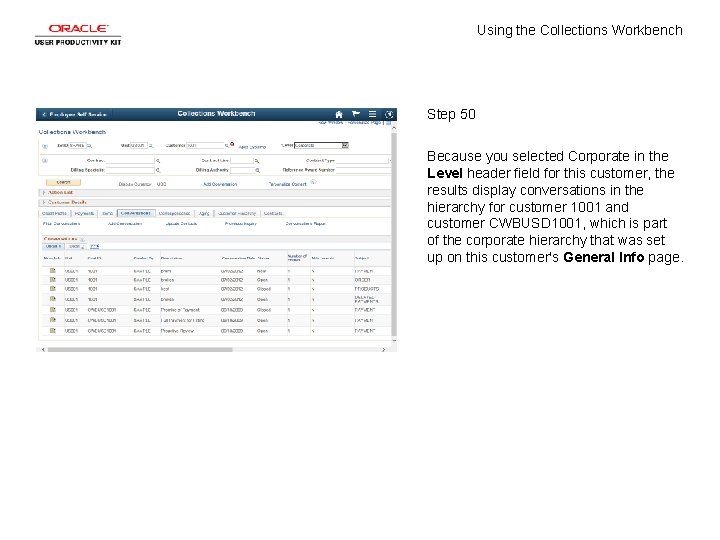Click into the Customer input field
The width and height of the screenshot is (720, 540).
coord(205,146)
